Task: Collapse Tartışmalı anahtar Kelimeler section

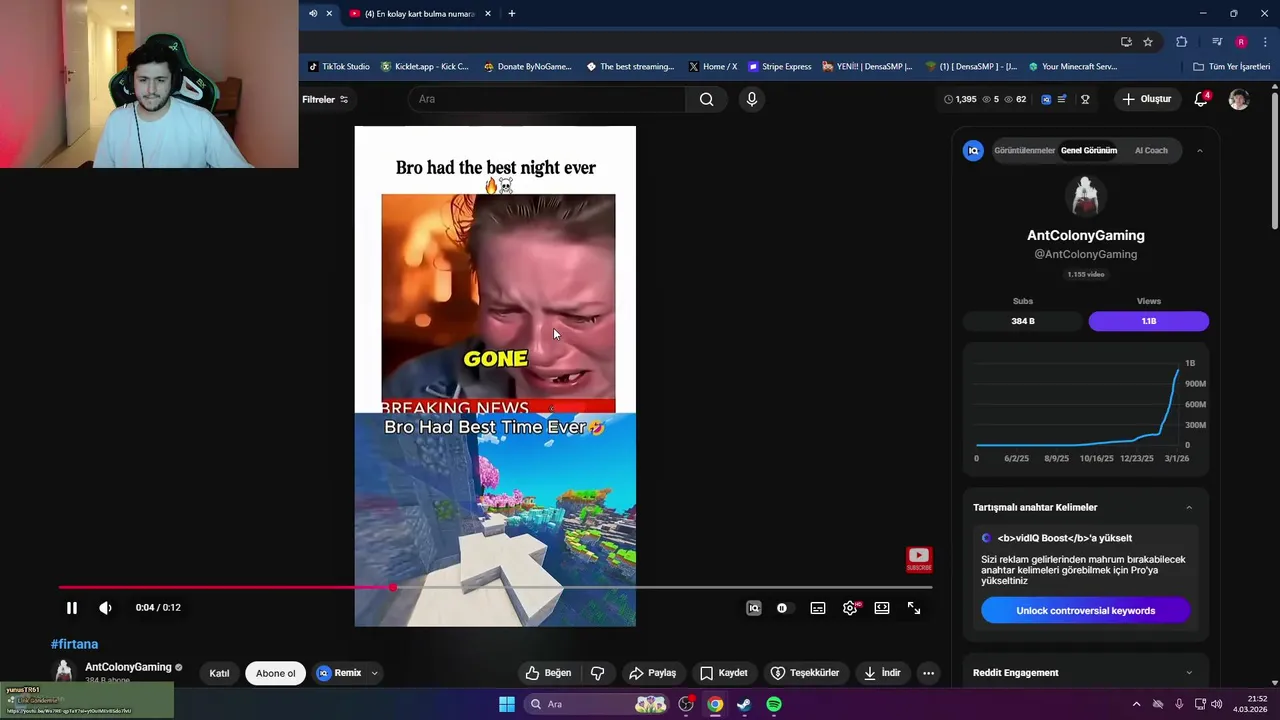Action: pos(1189,507)
